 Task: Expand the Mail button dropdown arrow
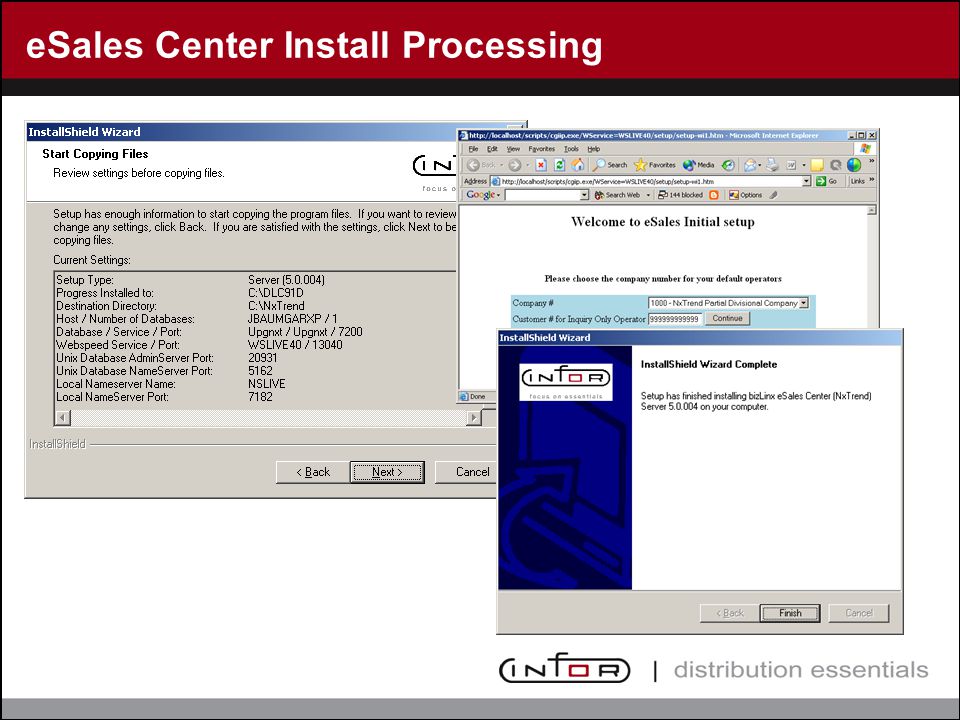pos(760,165)
